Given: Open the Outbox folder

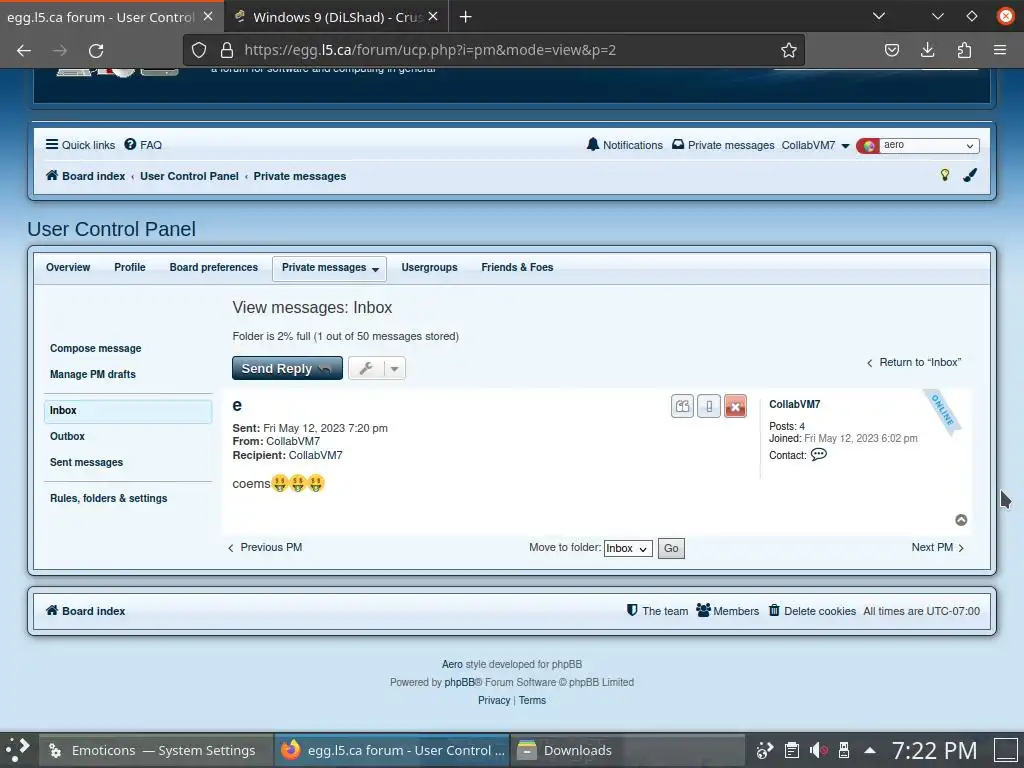Looking at the screenshot, I should (67, 436).
